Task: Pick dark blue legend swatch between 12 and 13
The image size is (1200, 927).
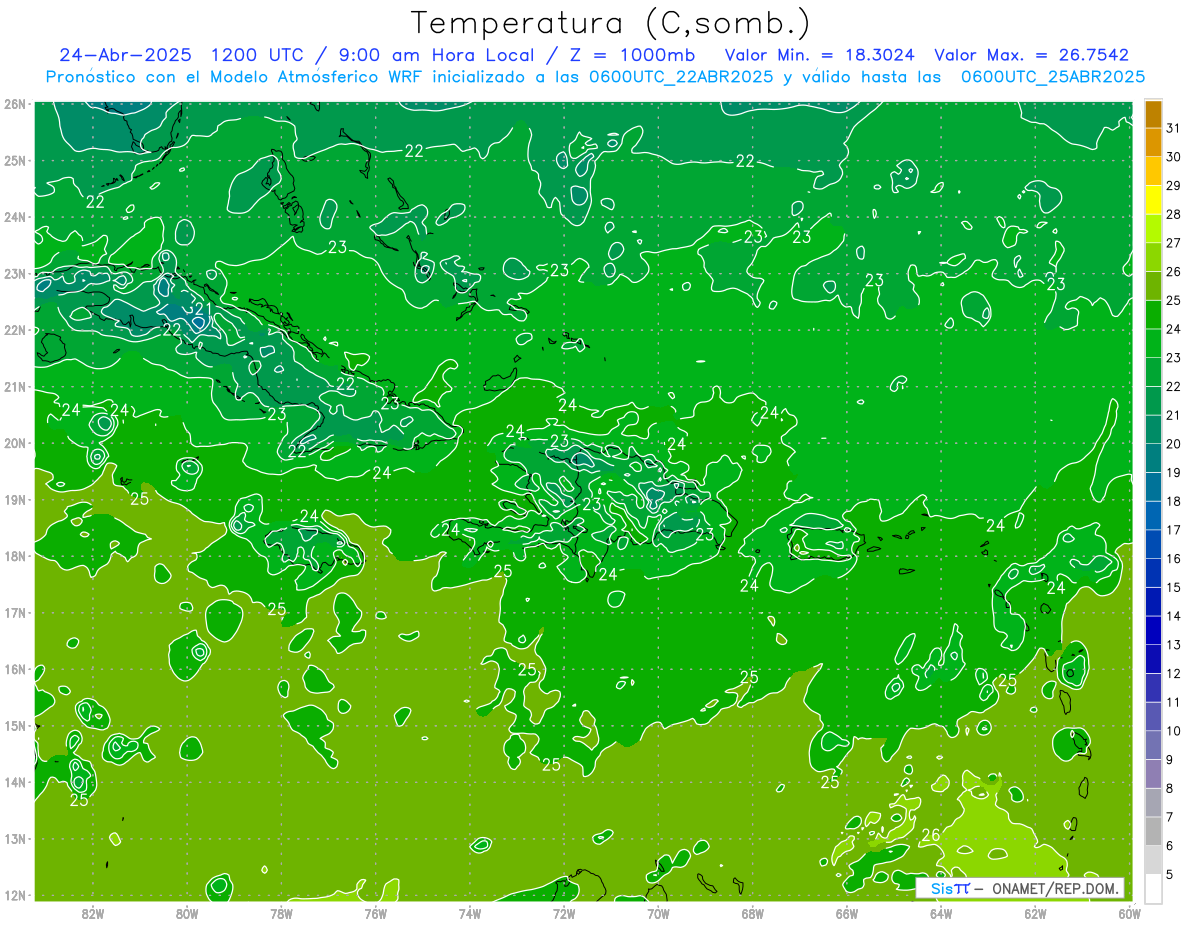Action: coord(1152,659)
